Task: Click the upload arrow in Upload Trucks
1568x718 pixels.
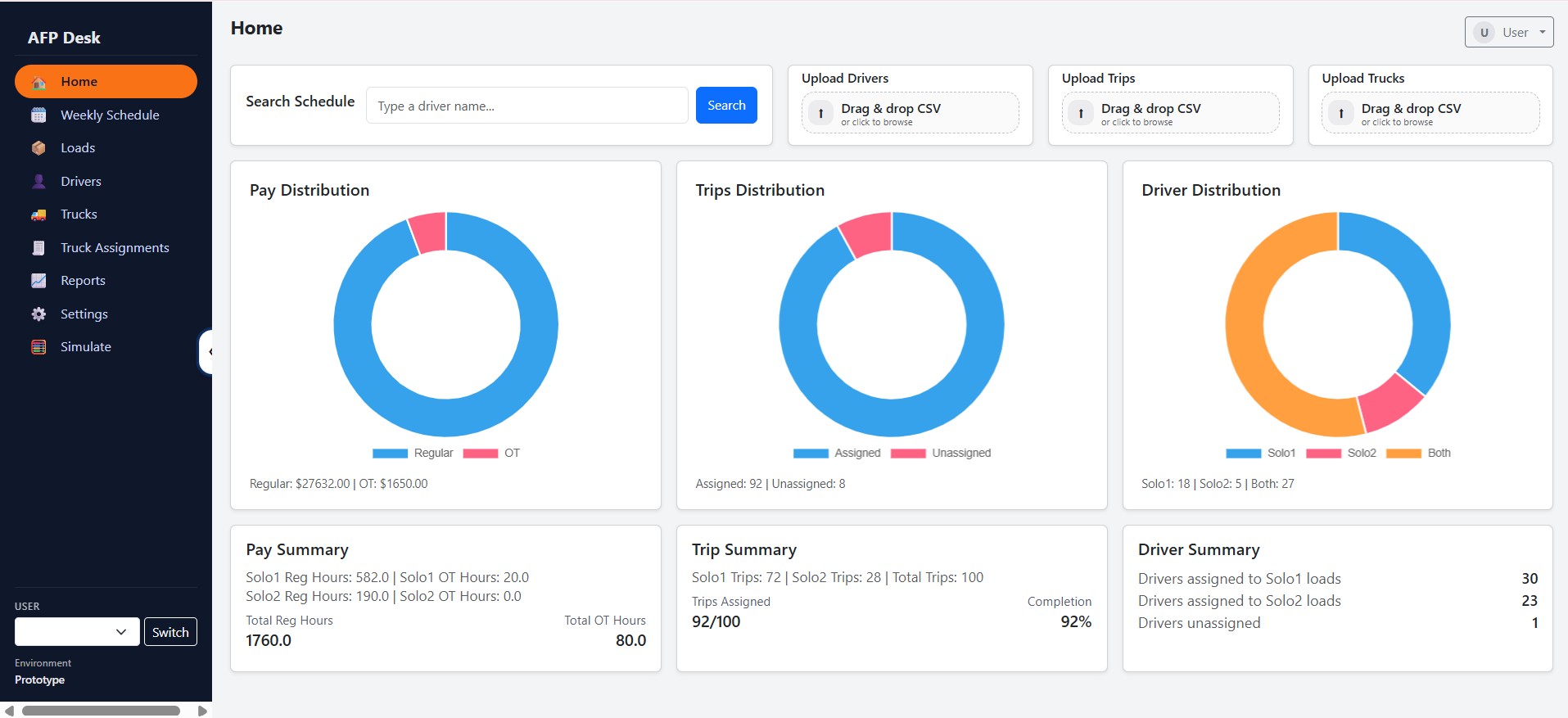Action: (x=1340, y=113)
